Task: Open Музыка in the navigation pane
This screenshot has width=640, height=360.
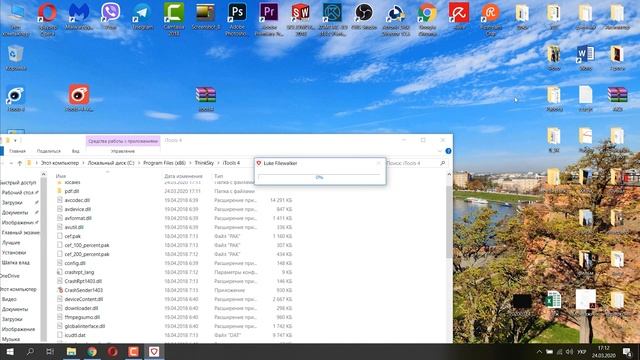Action: (11, 339)
